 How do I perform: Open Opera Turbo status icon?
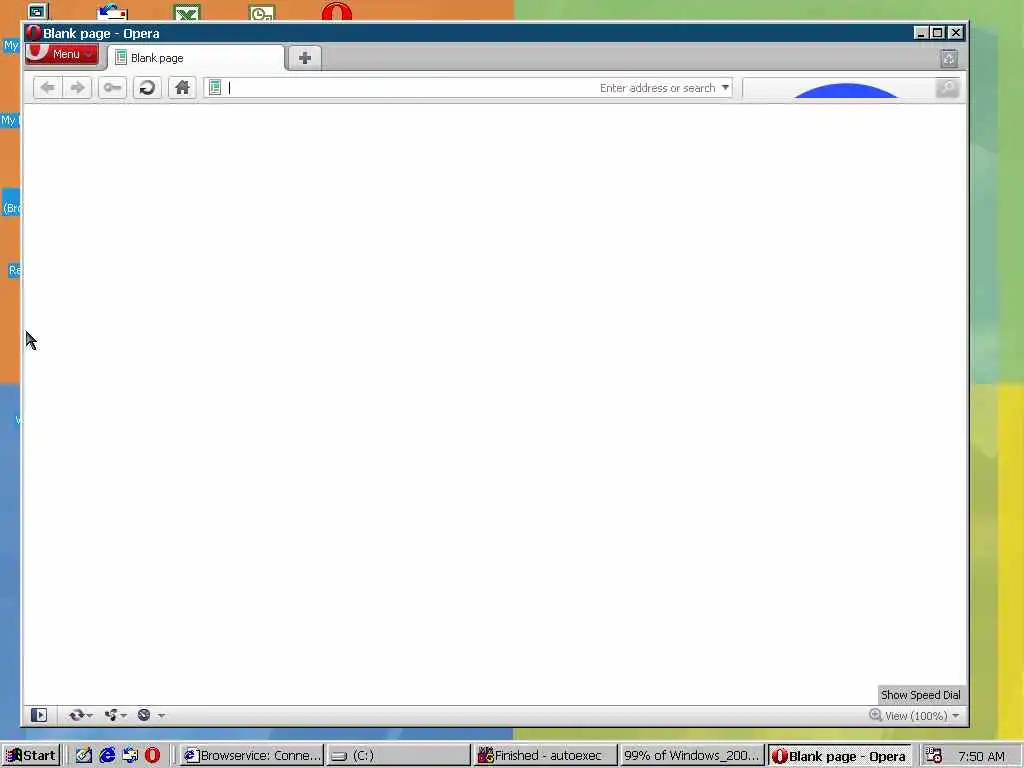click(x=144, y=715)
